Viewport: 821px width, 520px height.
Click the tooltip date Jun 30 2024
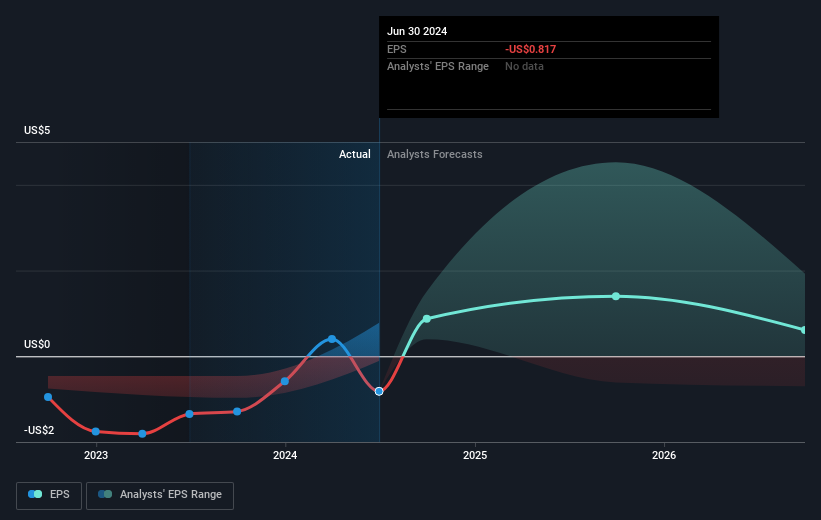(x=417, y=31)
